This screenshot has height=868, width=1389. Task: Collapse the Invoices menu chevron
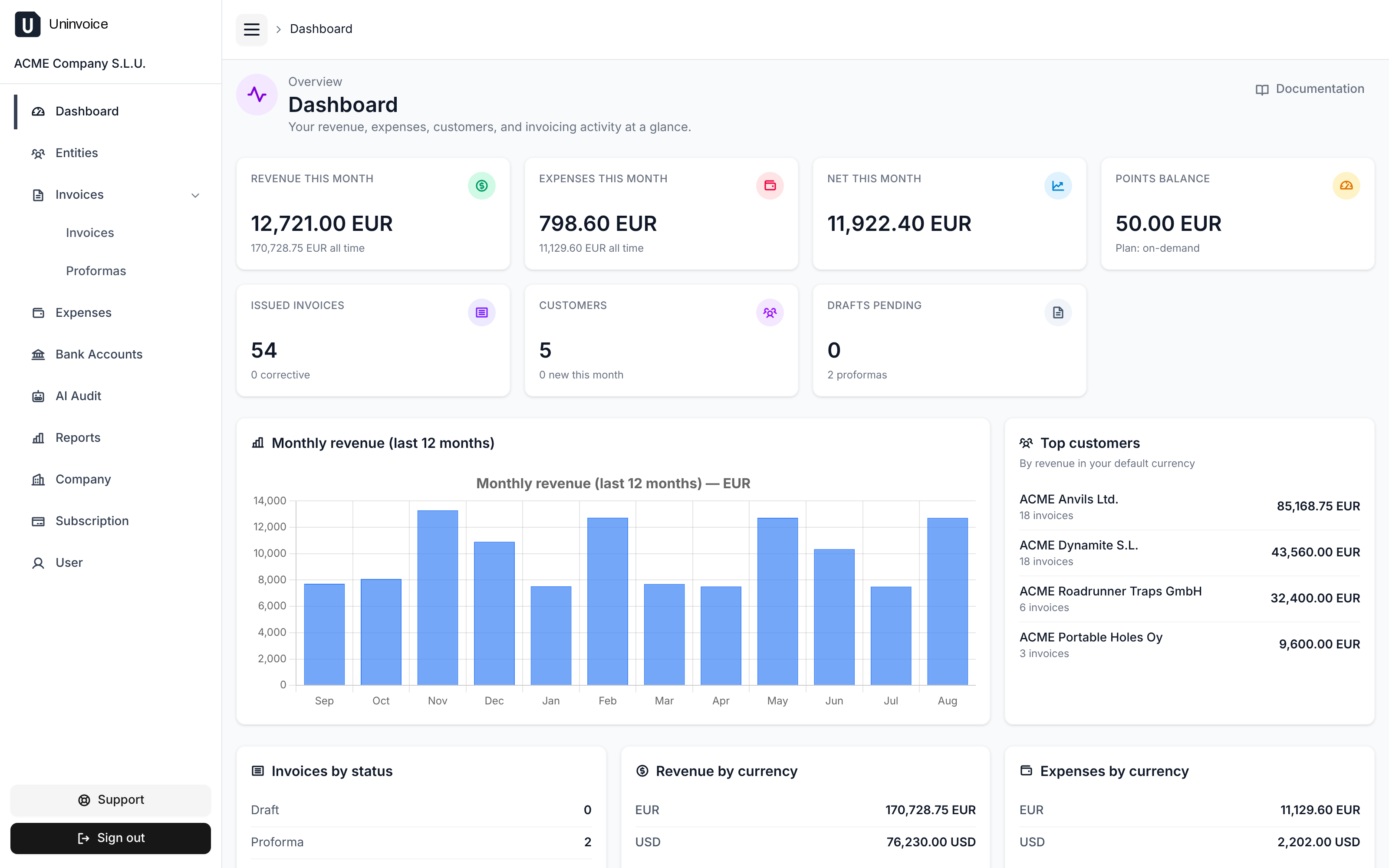point(195,195)
